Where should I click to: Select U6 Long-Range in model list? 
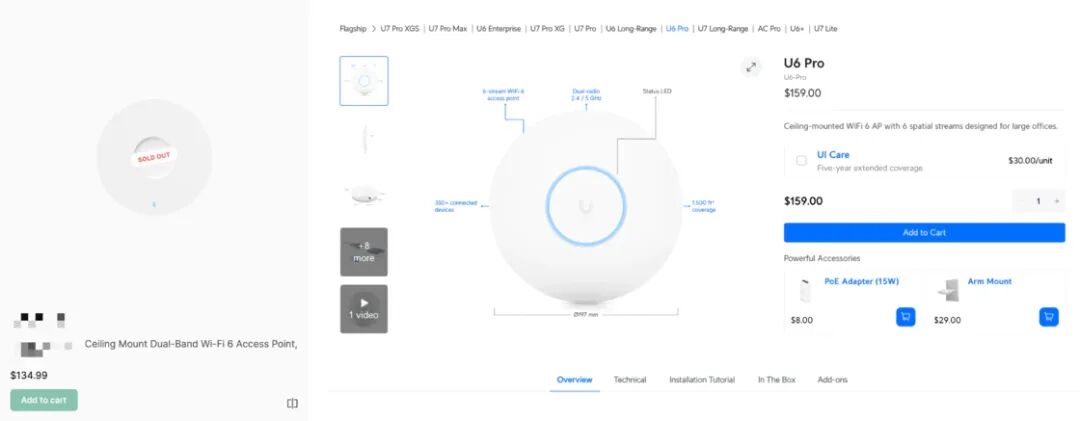point(631,29)
